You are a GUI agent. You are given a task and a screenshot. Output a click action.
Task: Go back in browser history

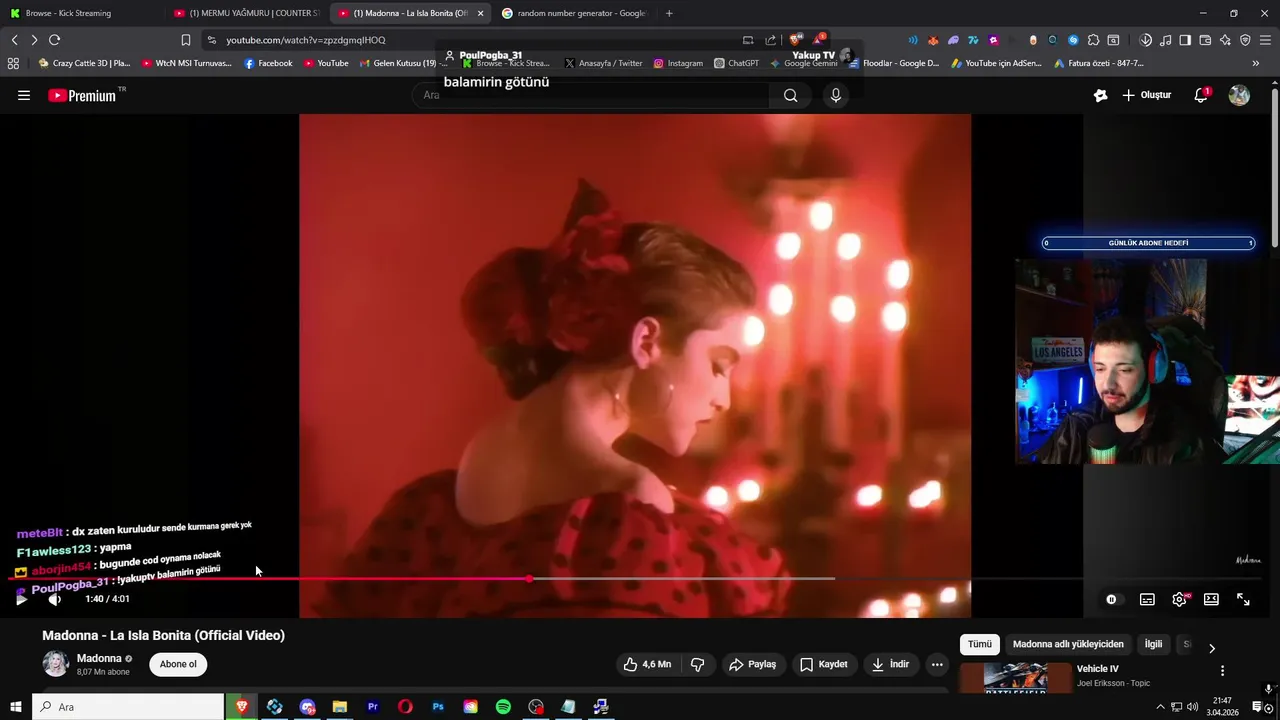pyautogui.click(x=14, y=40)
